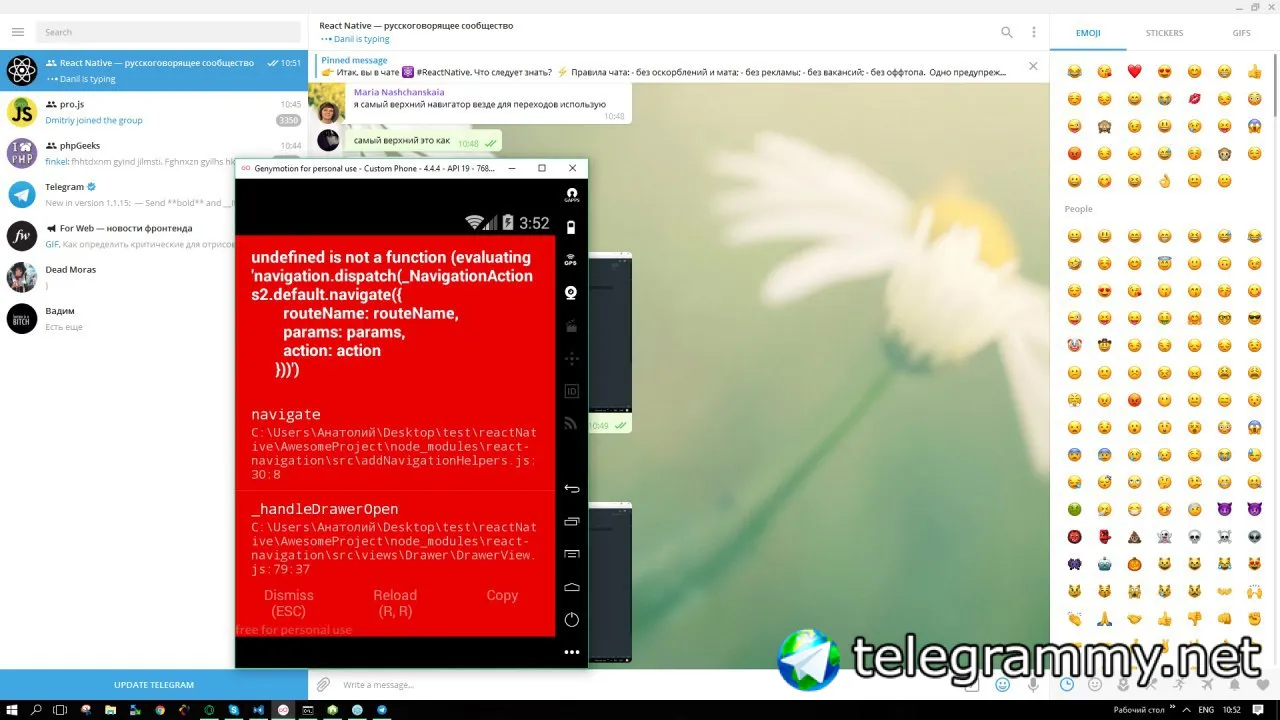The width and height of the screenshot is (1280, 720).
Task: Insert the ghost emoji
Action: click(1164, 537)
